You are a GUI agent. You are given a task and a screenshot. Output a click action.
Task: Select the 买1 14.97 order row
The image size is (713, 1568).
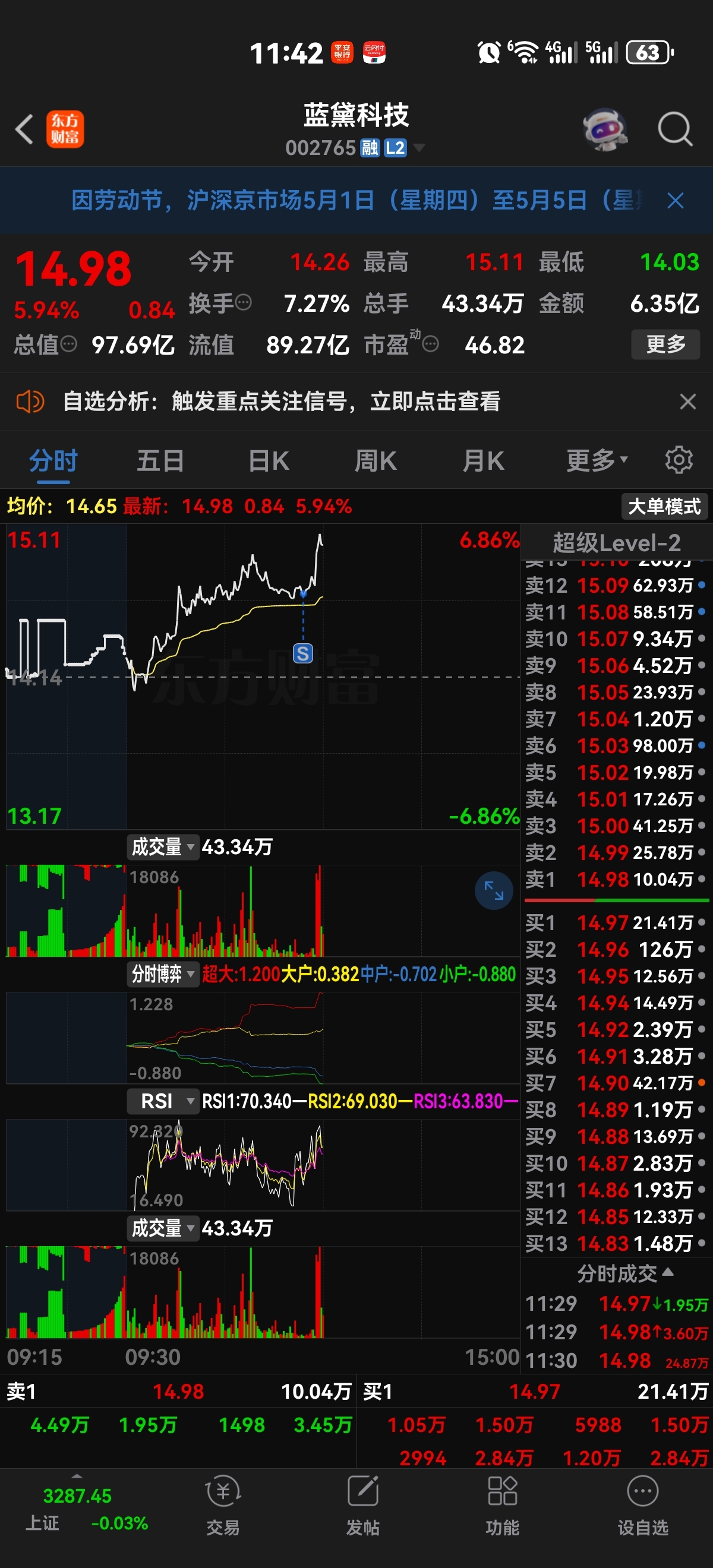click(616, 923)
